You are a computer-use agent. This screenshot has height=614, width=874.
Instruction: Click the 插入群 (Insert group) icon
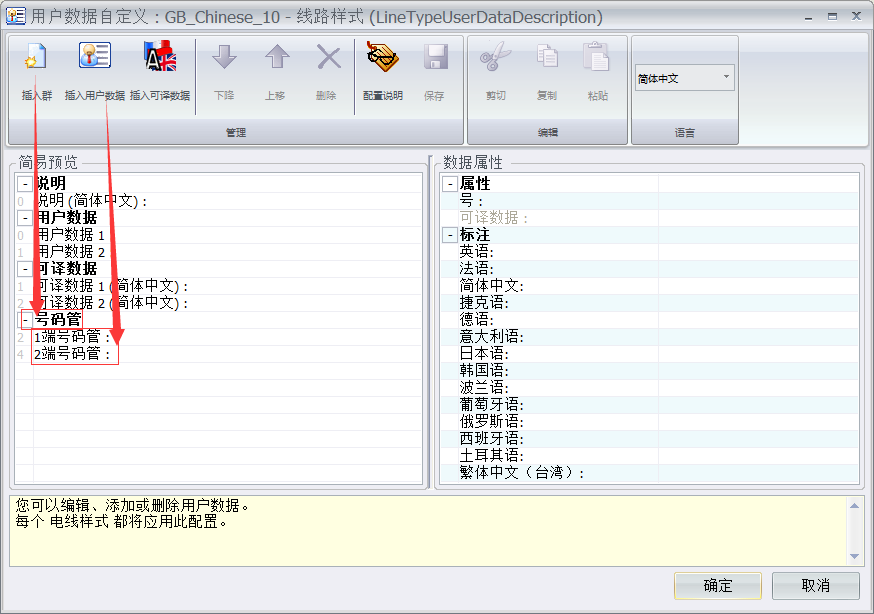tap(36, 60)
